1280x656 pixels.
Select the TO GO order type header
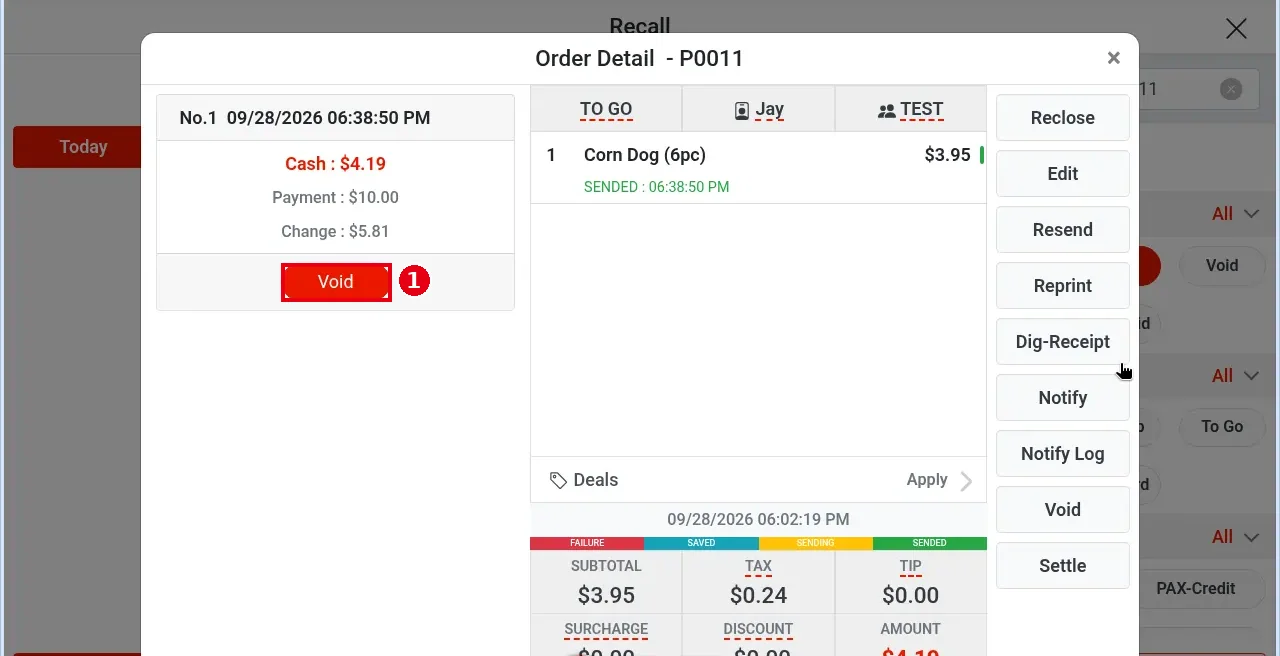point(606,109)
